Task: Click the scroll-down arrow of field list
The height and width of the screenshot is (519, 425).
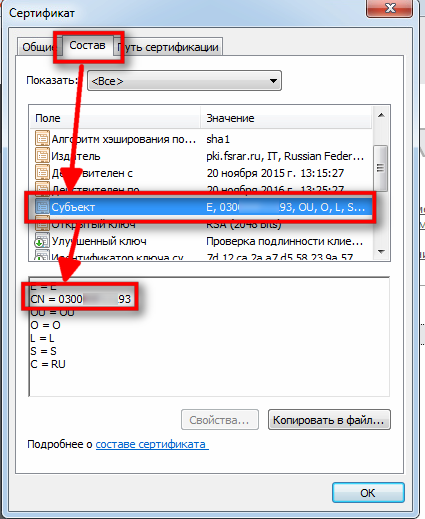Action: click(381, 252)
